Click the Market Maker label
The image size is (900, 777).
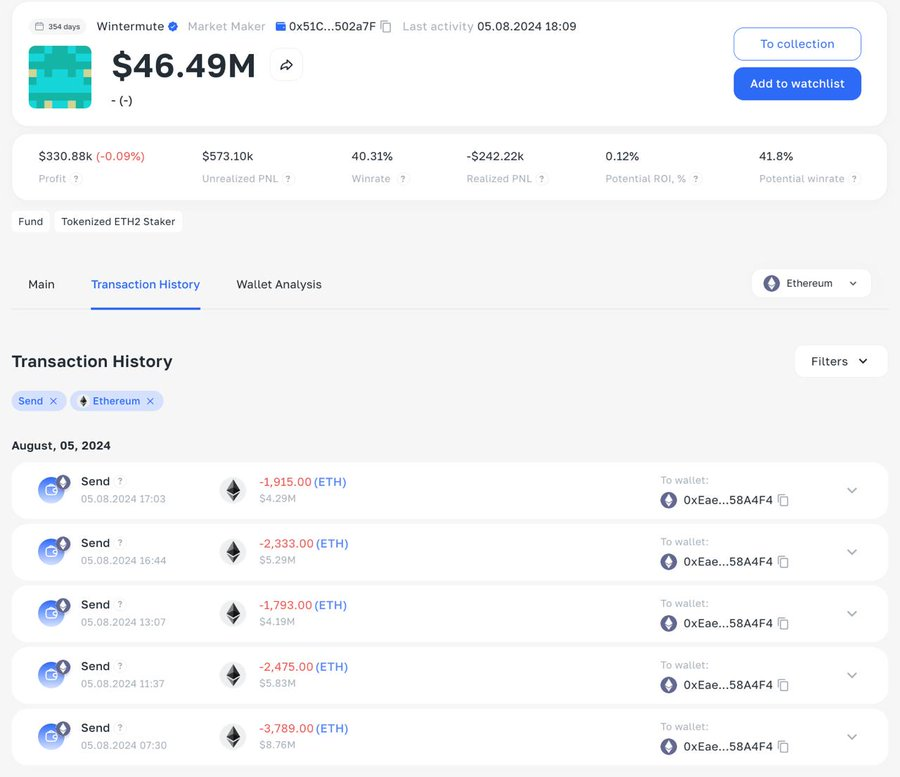click(227, 26)
